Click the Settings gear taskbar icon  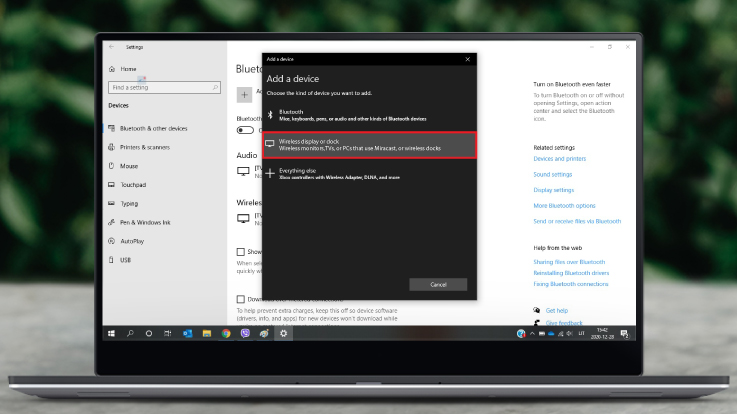(284, 333)
